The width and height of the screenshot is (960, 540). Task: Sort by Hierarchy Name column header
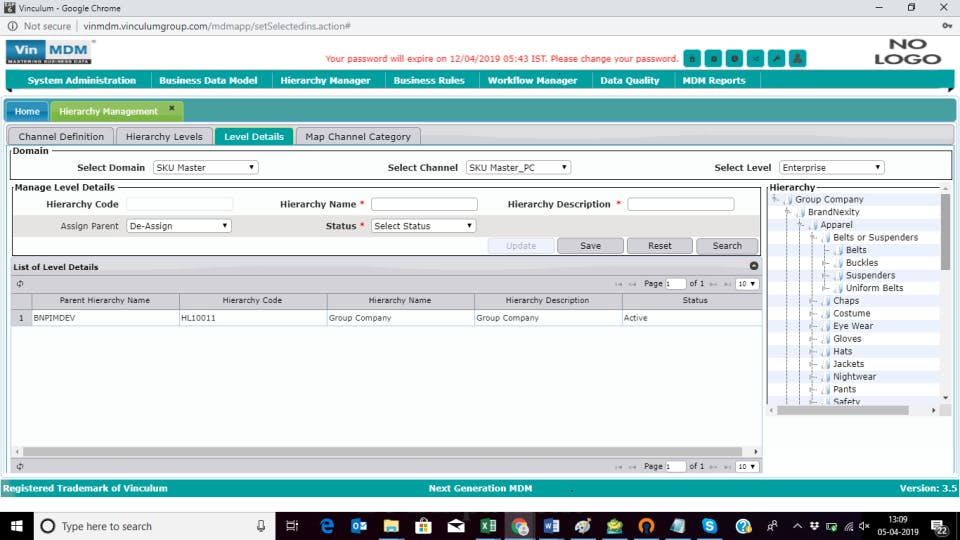coord(400,301)
